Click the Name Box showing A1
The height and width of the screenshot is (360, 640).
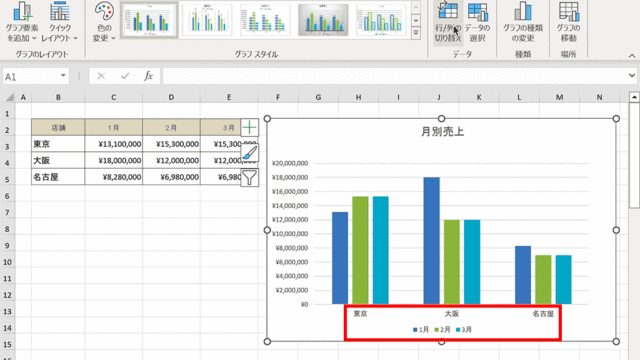coord(31,76)
